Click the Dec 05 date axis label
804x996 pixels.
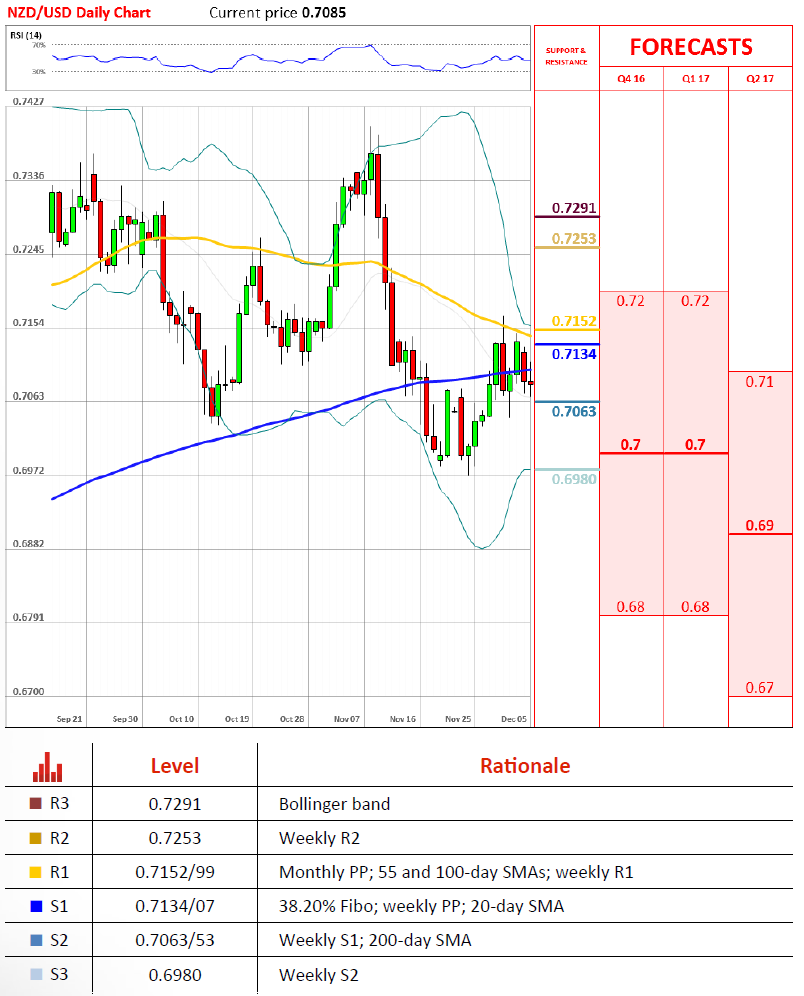pyautogui.click(x=514, y=719)
